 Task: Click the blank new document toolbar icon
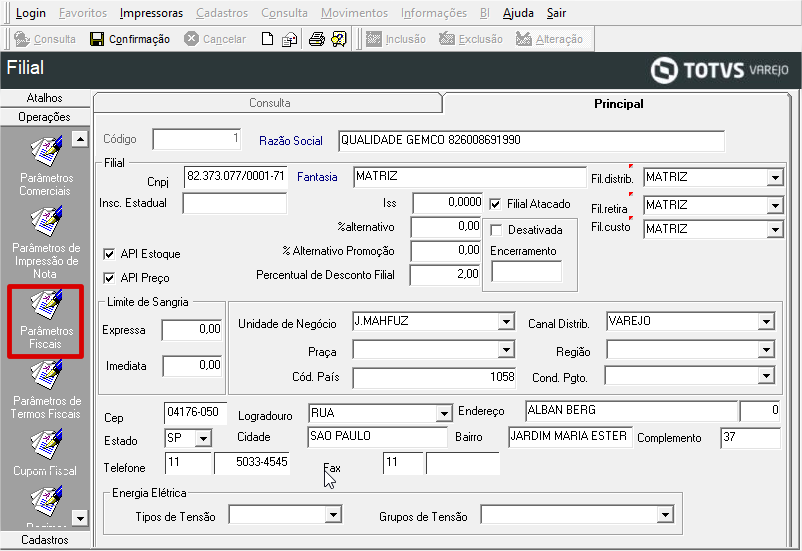(x=267, y=39)
